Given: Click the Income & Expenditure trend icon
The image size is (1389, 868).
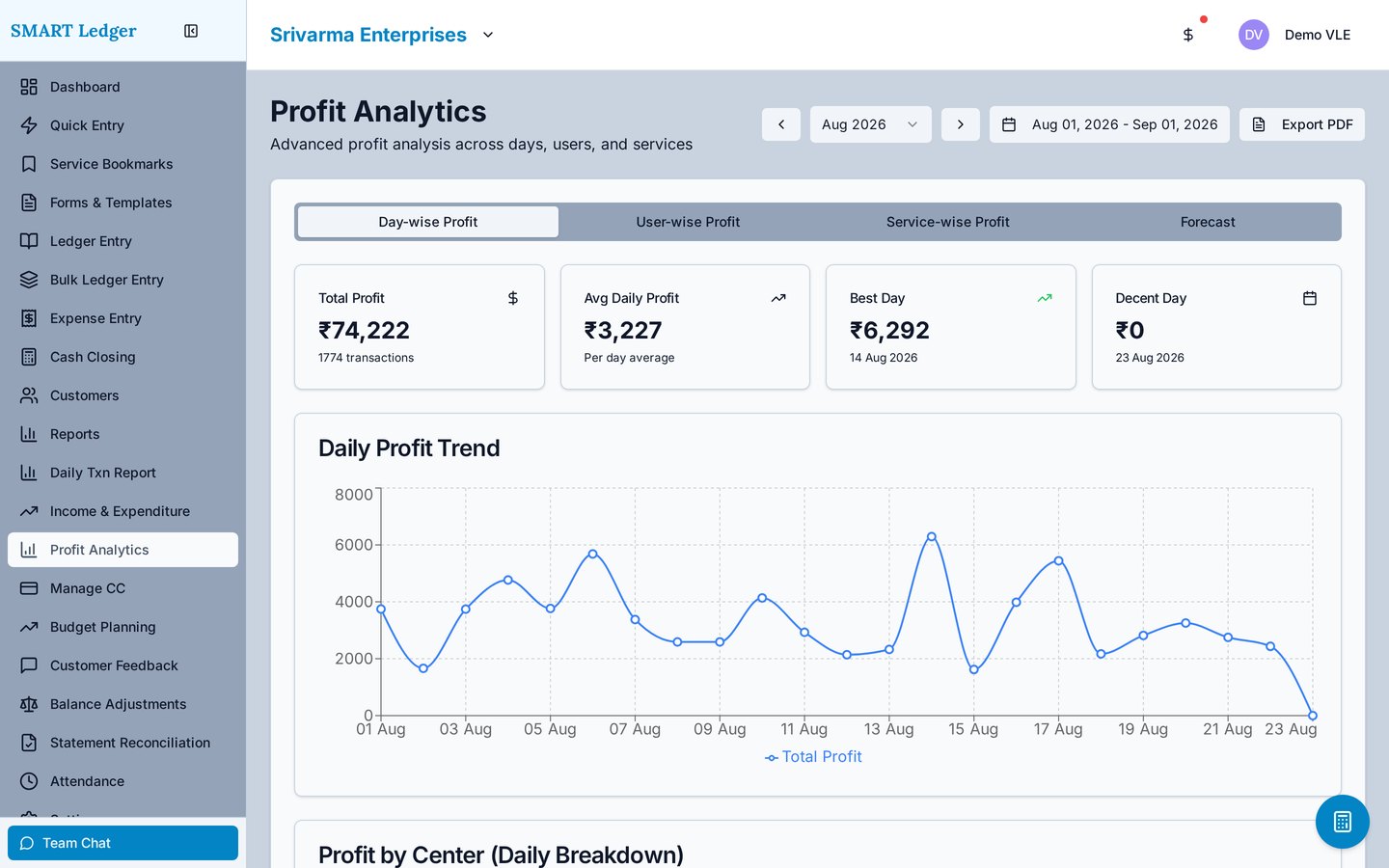Looking at the screenshot, I should coord(29,511).
